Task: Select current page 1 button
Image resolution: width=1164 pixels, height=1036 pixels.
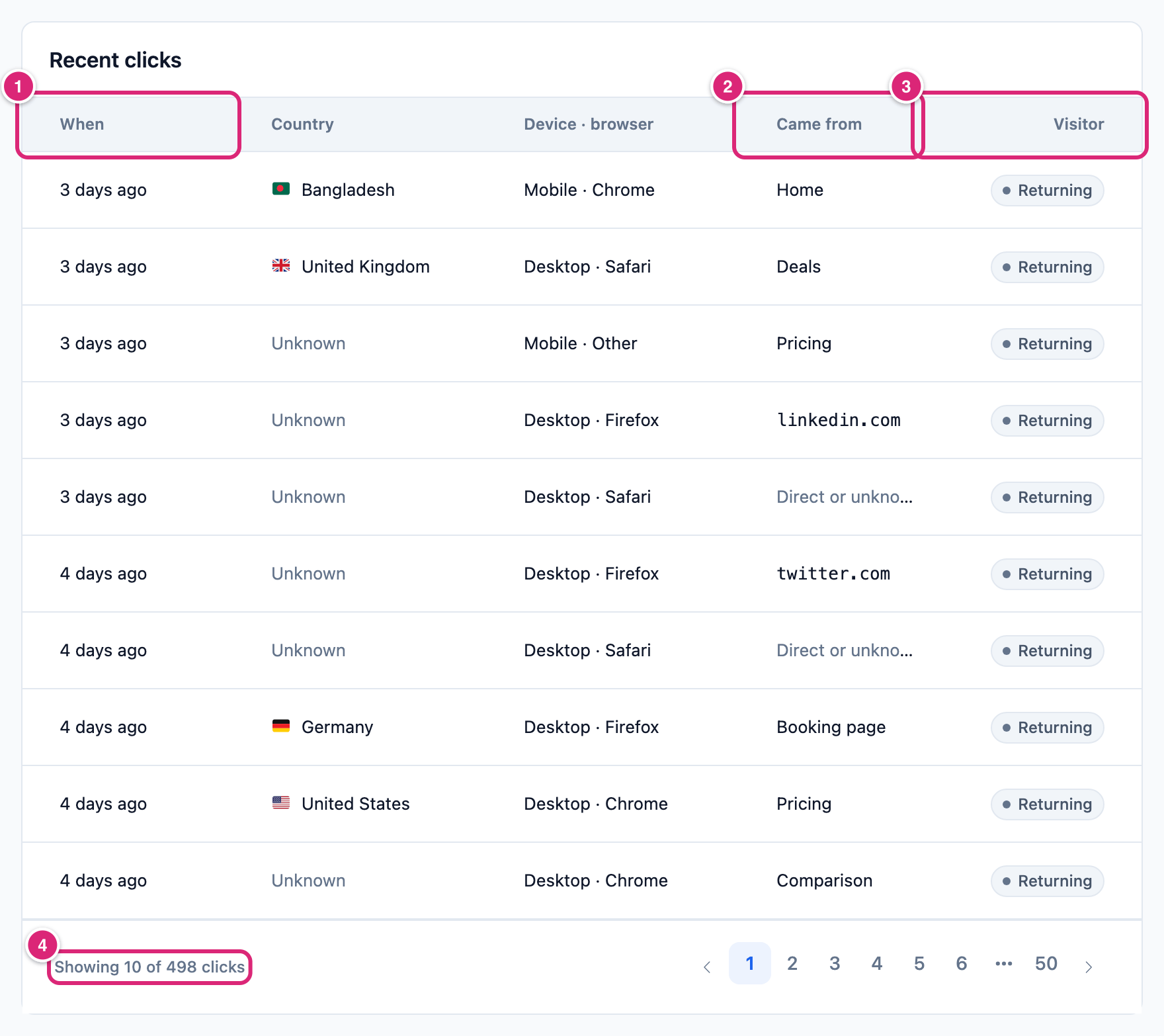Action: 750,963
